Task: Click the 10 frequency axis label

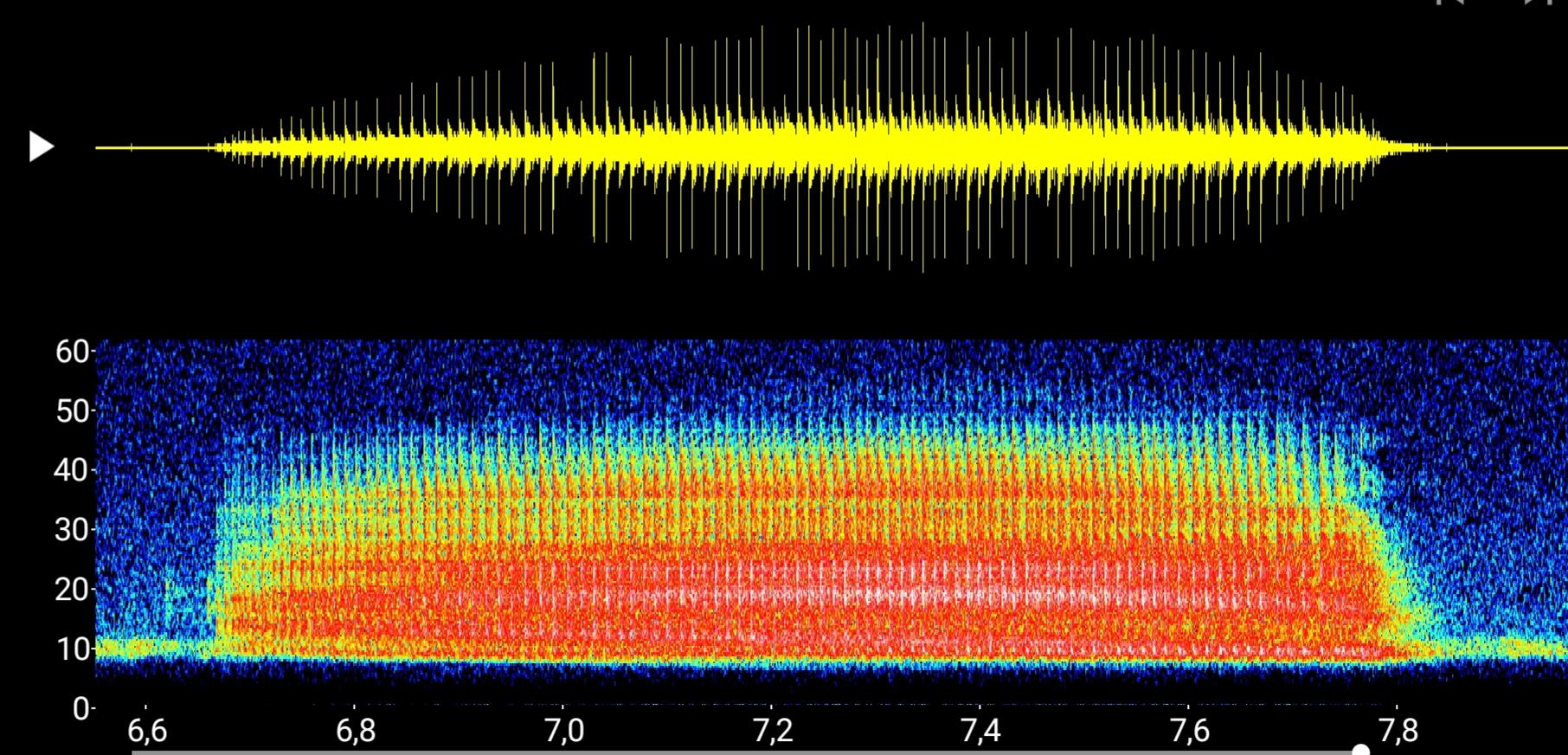Action: [x=73, y=649]
